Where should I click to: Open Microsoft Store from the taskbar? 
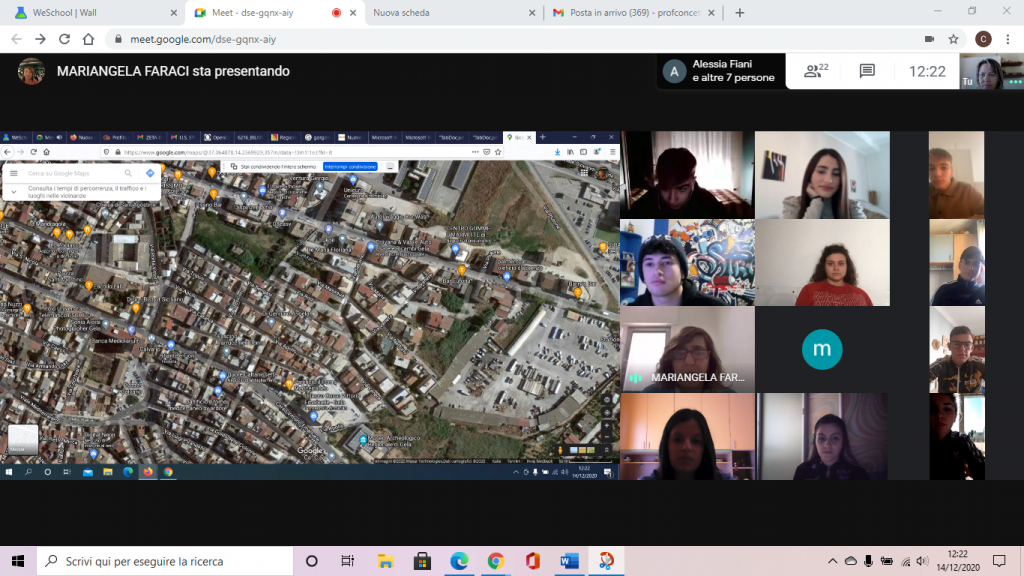[422, 561]
